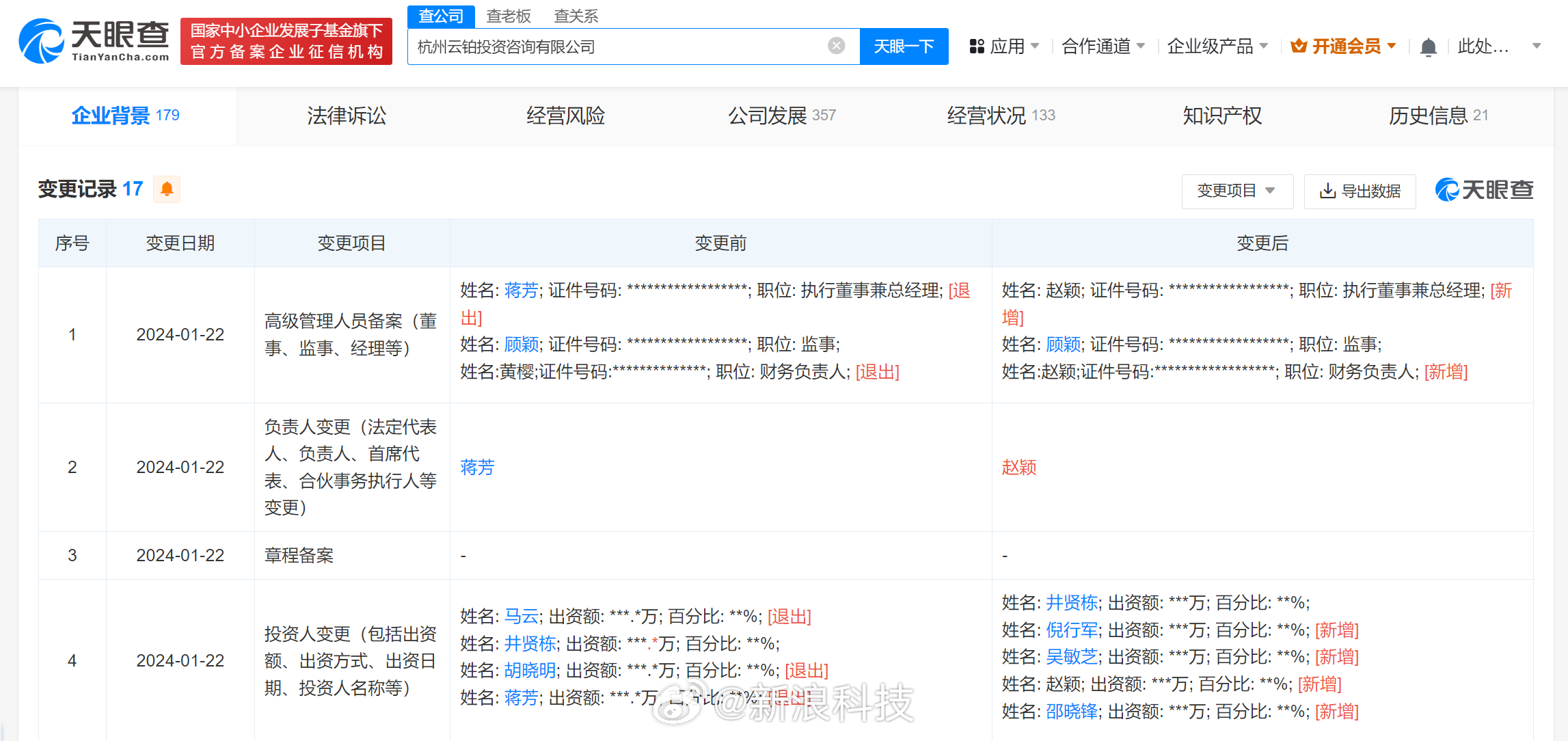The height and width of the screenshot is (741, 1568).
Task: Select the 查老板 search tab
Action: pos(509,16)
